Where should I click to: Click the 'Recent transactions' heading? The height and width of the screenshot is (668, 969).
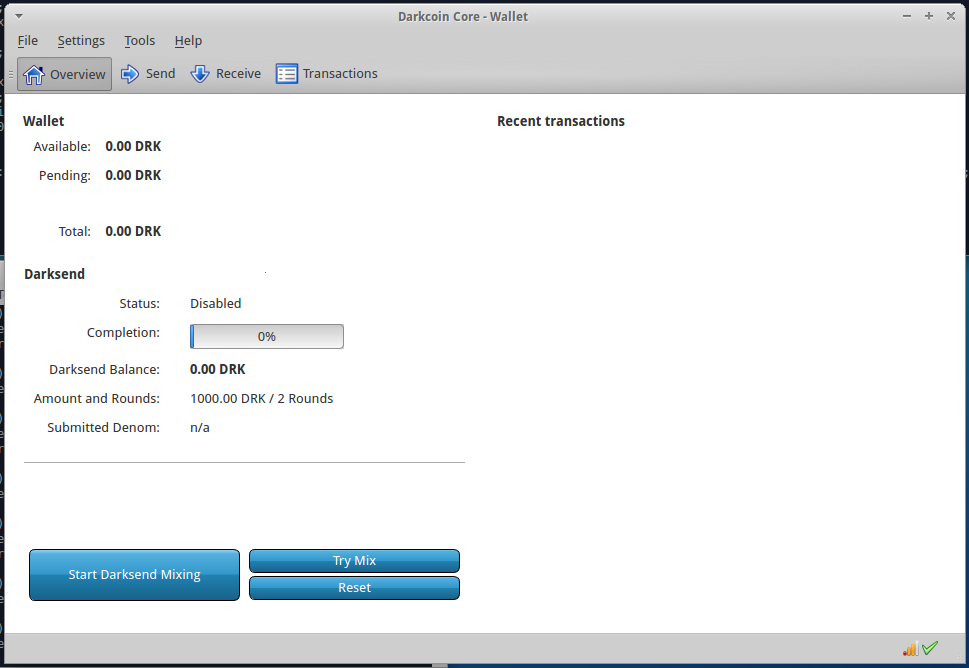(561, 121)
